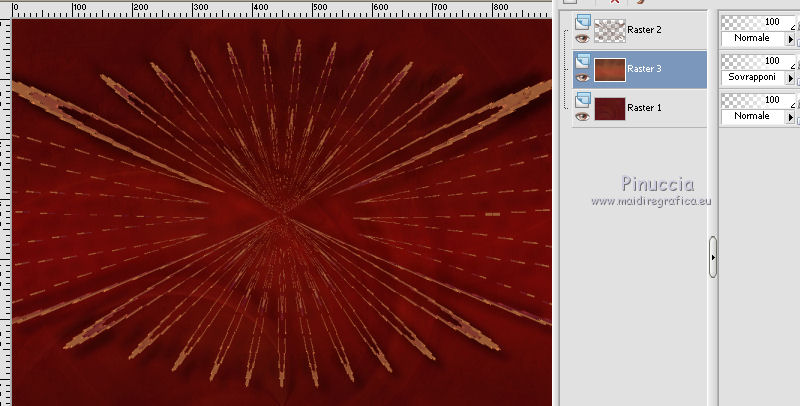Set opacity using Raster 2's opacity slider

[758, 22]
